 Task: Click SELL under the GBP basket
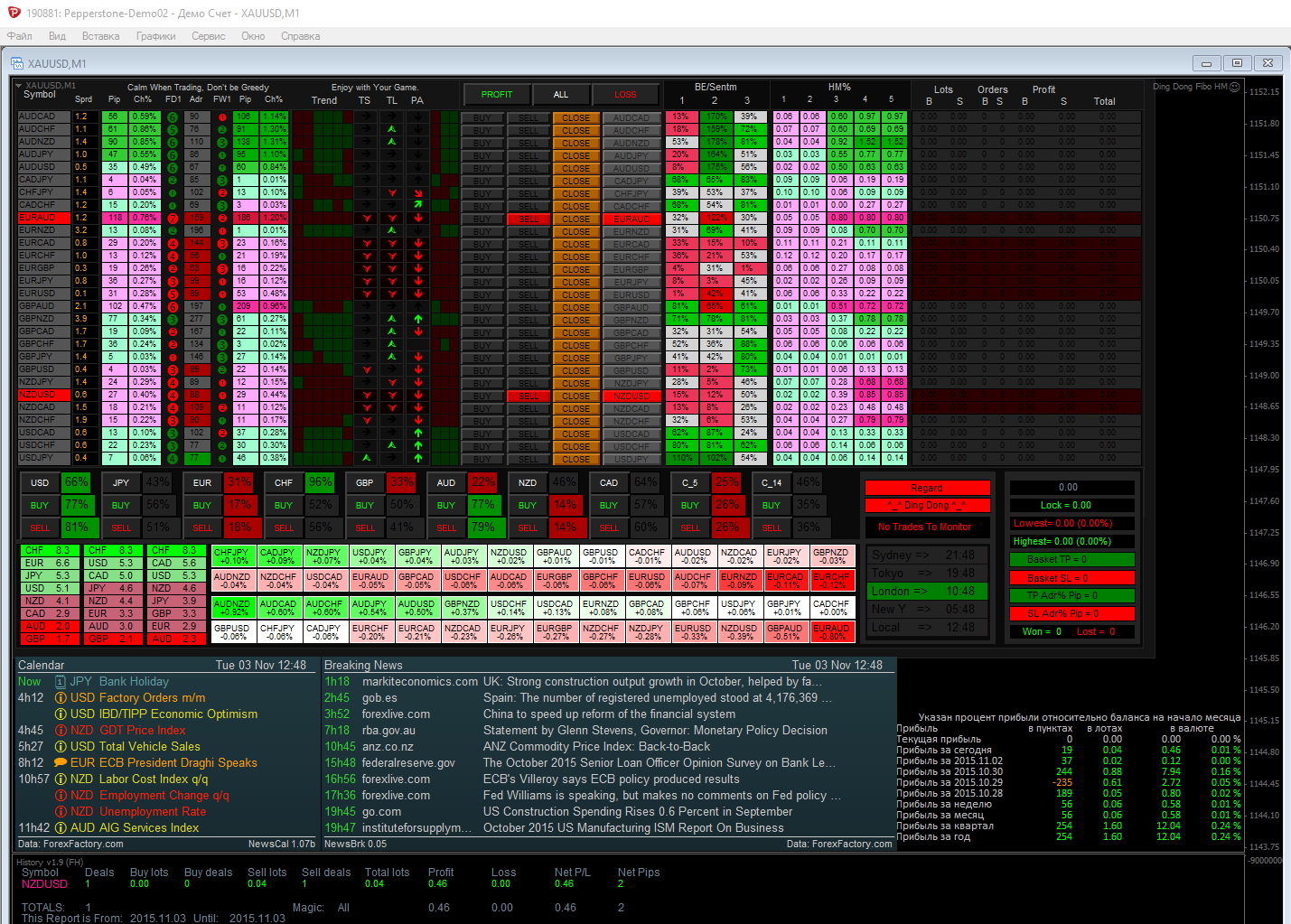click(x=365, y=527)
